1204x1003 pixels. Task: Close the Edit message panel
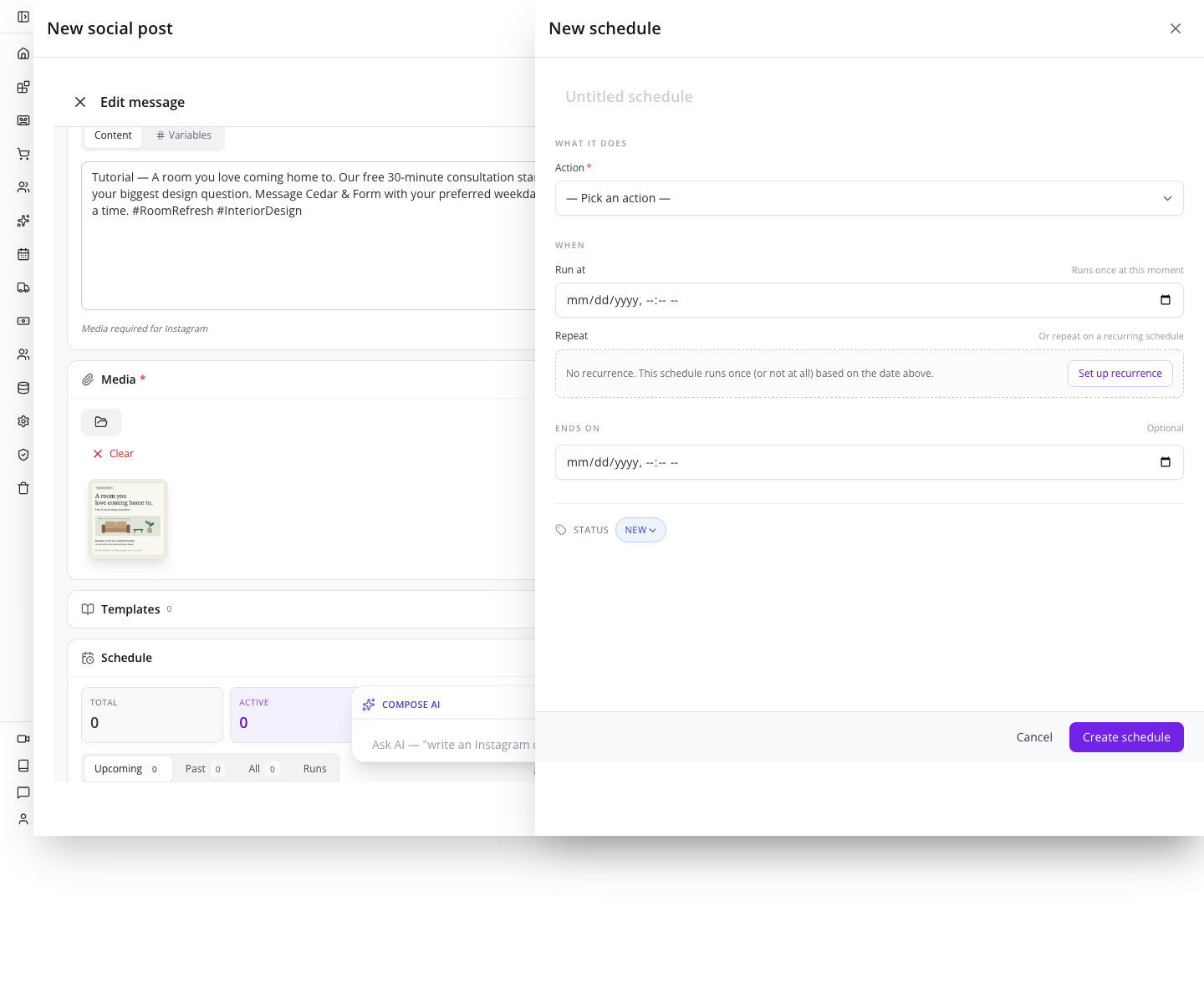[x=80, y=102]
